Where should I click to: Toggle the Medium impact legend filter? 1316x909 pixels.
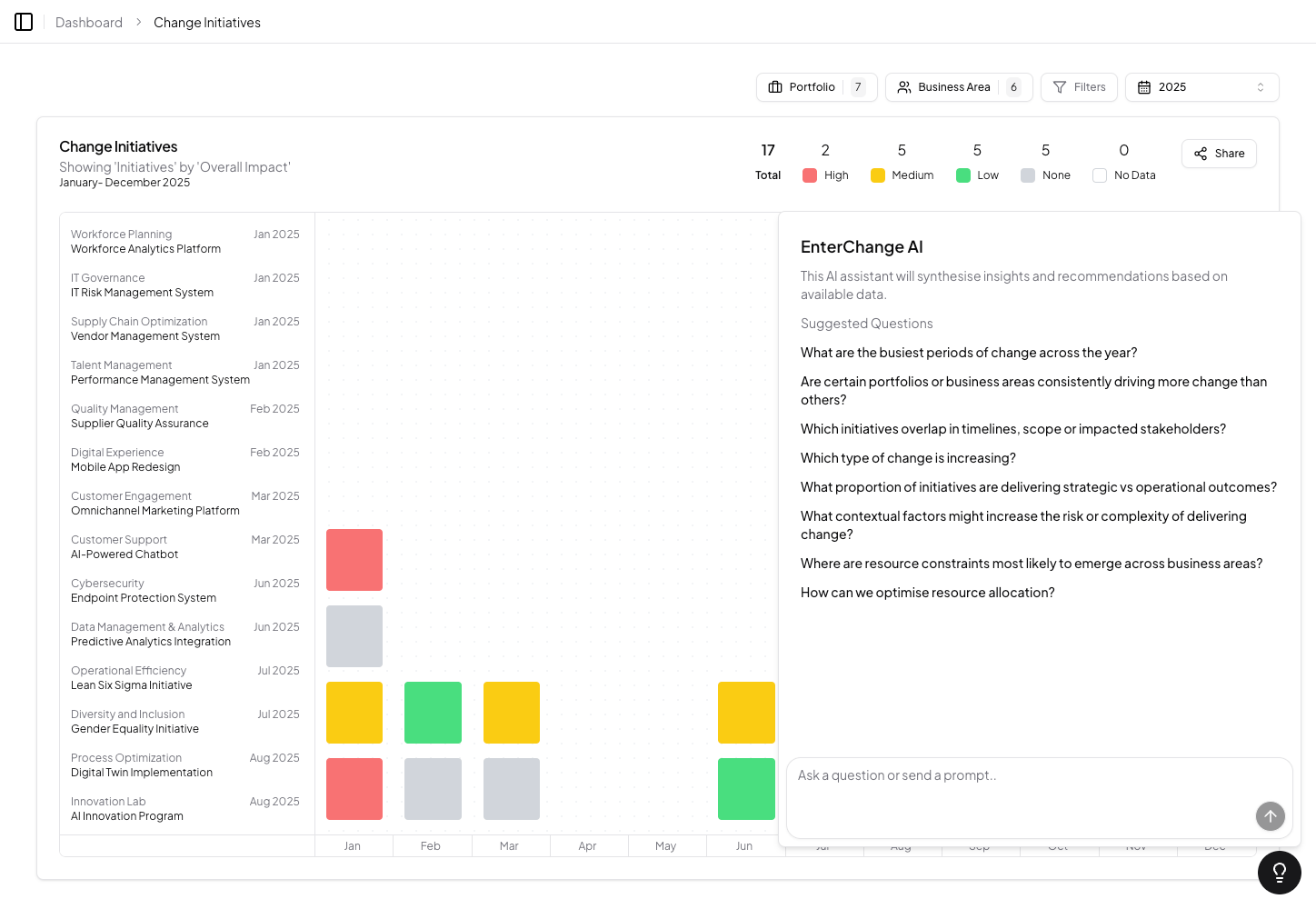878,175
